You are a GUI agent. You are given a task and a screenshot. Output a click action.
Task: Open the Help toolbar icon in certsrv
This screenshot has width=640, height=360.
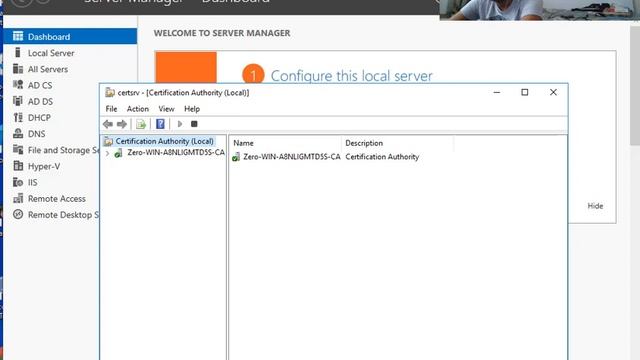(x=160, y=124)
